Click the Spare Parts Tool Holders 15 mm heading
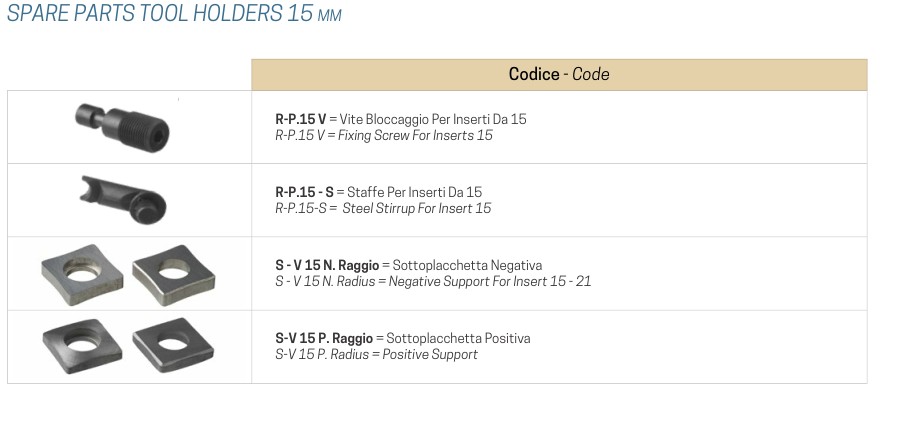Screen dimensions: 898x423 174,13
